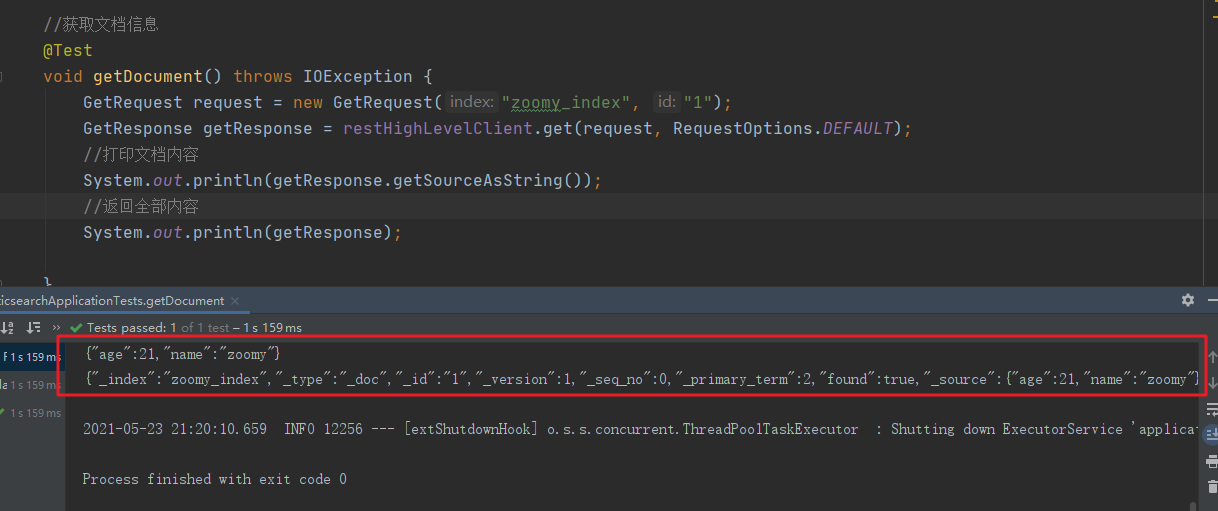Click the "_index":"zoomy_index" output line
The image size is (1218, 511).
(x=643, y=379)
